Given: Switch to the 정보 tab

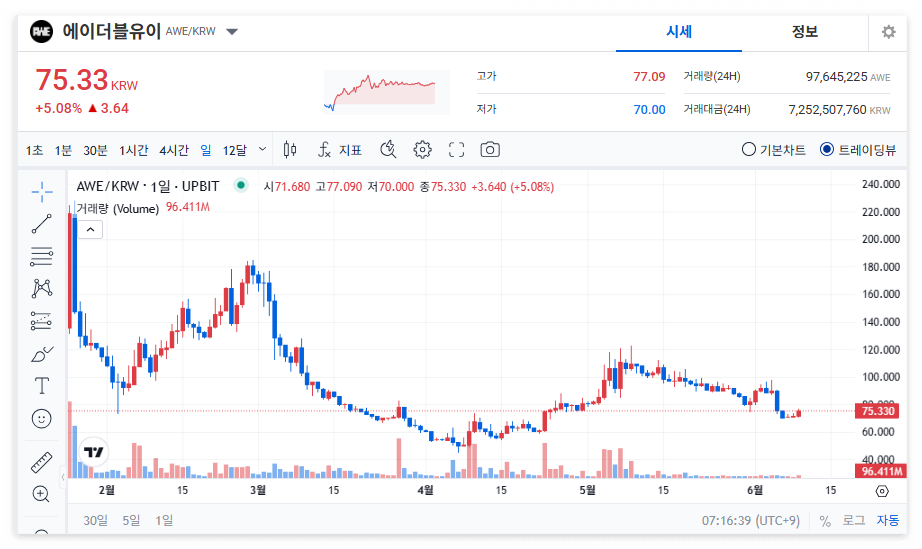Looking at the screenshot, I should tap(804, 32).
